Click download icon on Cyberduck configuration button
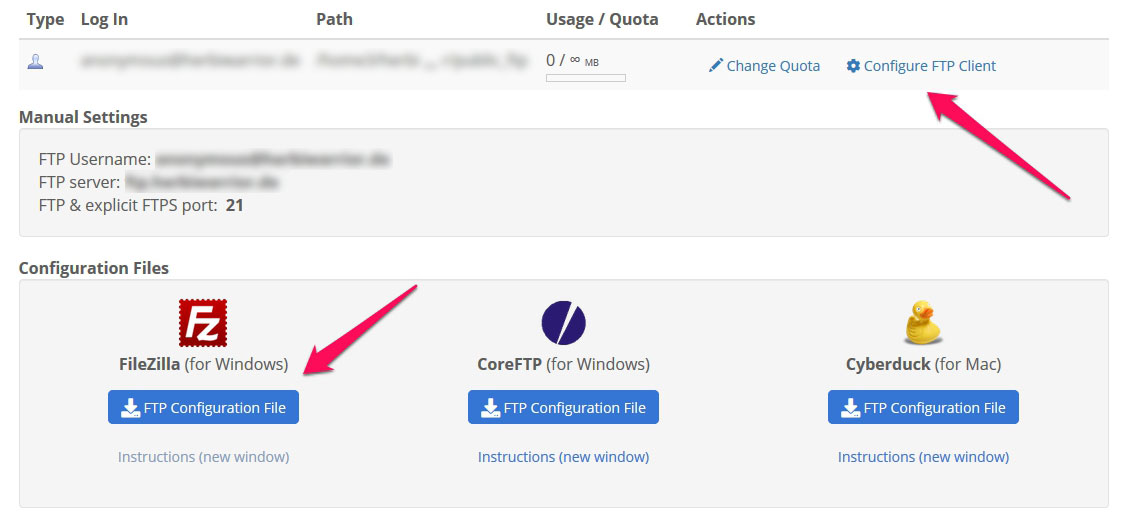 [x=850, y=408]
